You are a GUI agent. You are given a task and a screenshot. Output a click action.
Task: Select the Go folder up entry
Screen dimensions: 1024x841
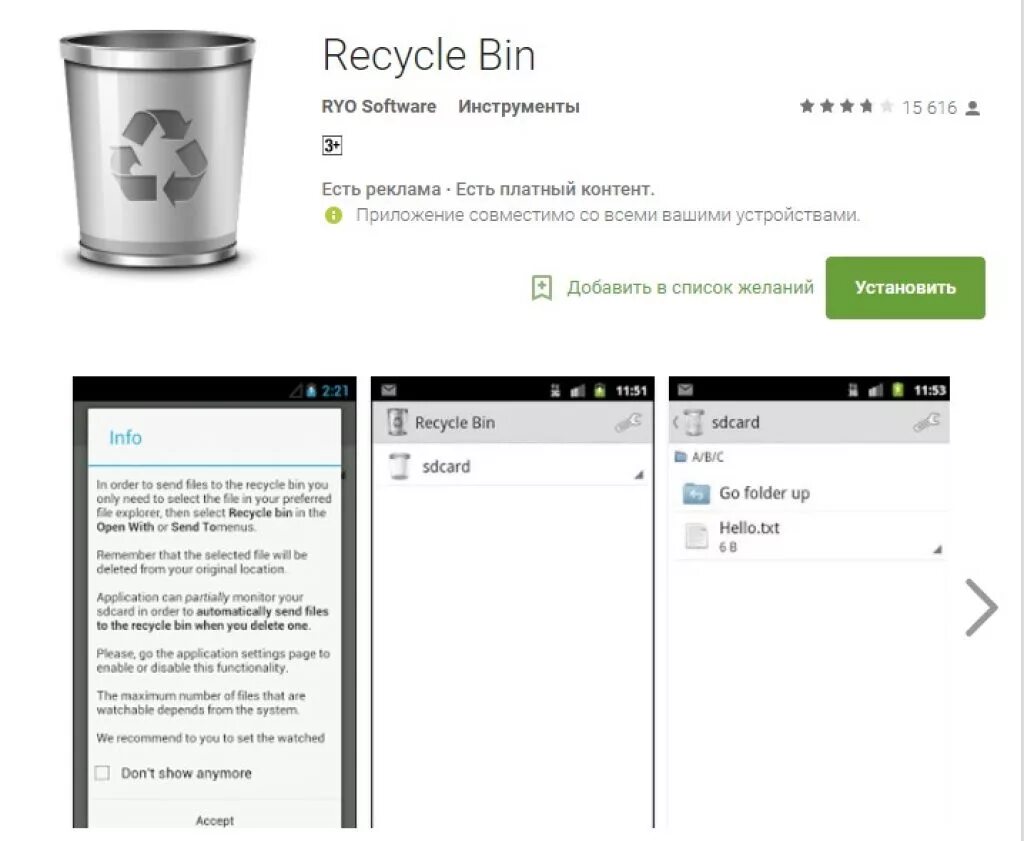(764, 493)
